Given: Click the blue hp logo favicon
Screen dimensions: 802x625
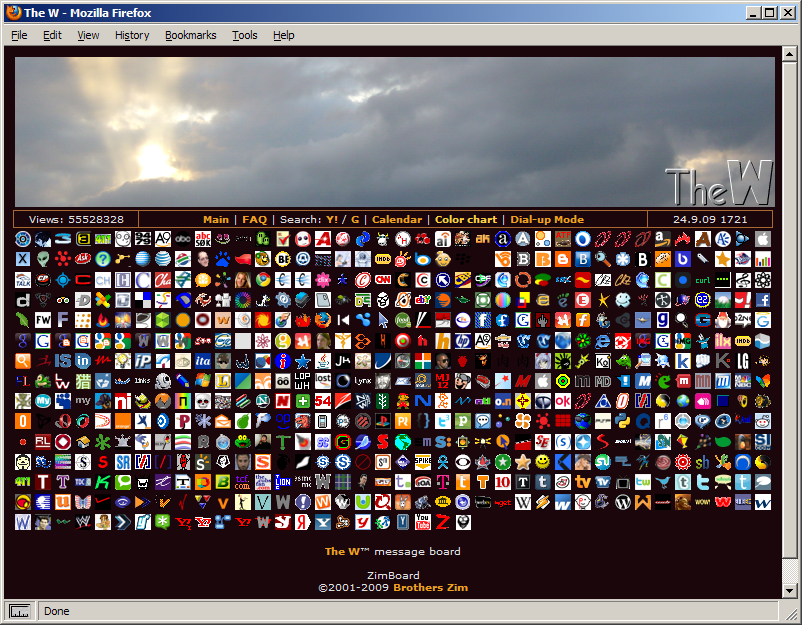Looking at the screenshot, I should pyautogui.click(x=463, y=341).
